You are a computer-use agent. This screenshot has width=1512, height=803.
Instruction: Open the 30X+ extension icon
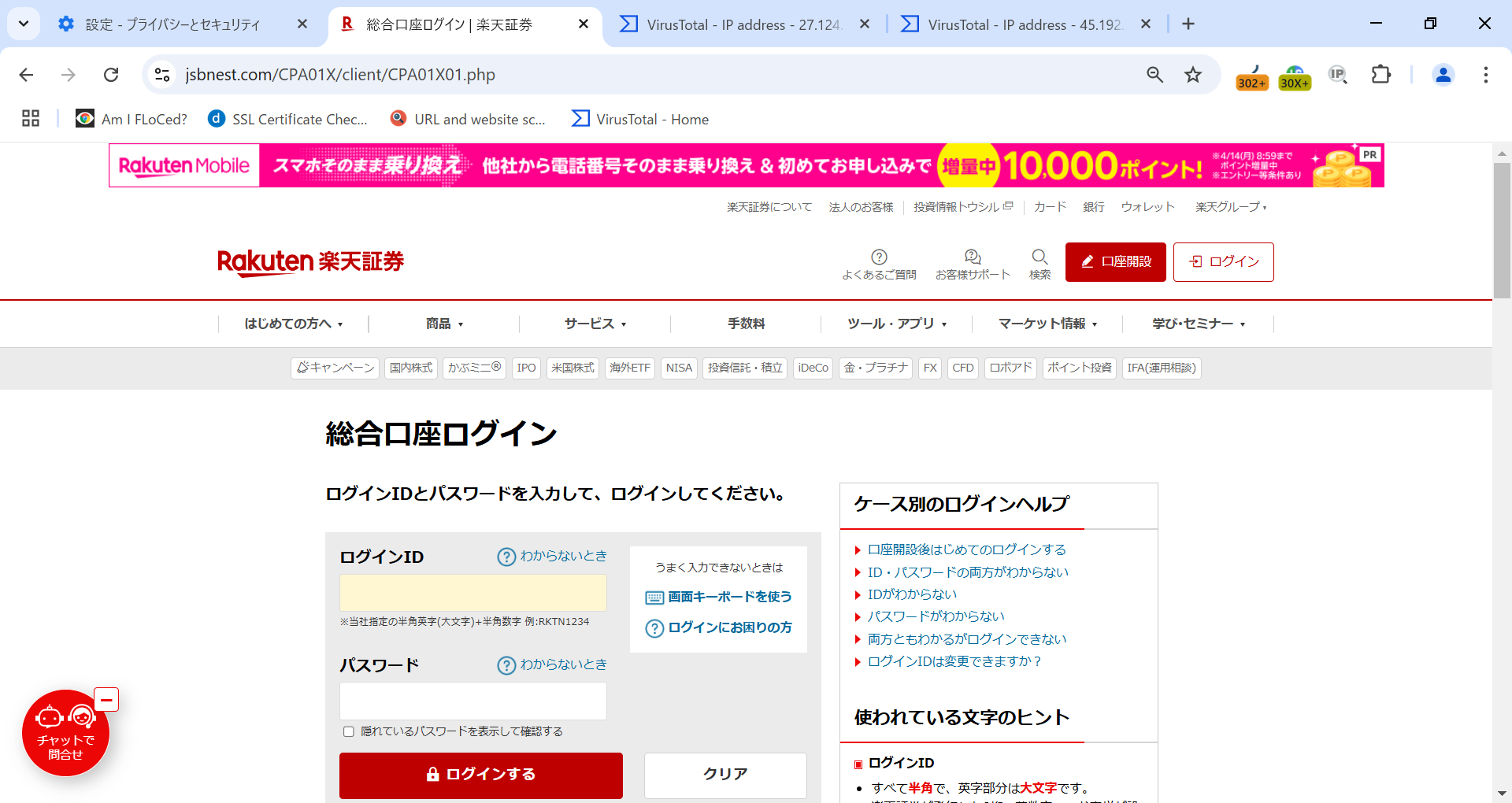(1295, 77)
